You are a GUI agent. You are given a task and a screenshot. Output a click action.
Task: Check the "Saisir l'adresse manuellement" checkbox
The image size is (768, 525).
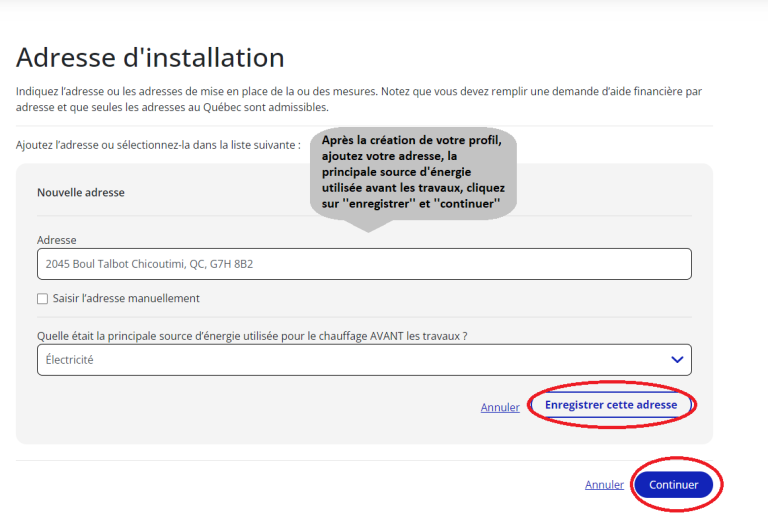42,298
